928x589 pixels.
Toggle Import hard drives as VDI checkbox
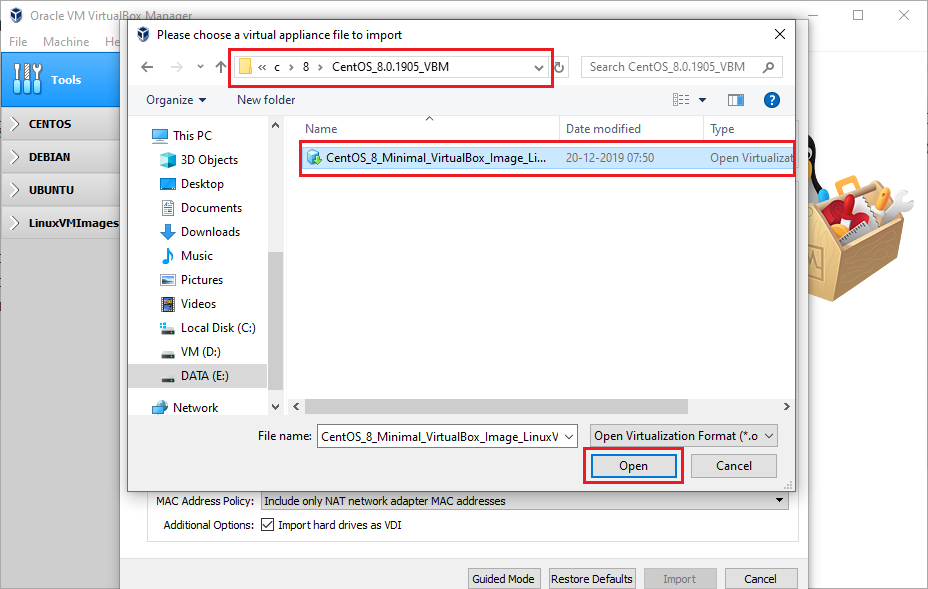(x=268, y=524)
